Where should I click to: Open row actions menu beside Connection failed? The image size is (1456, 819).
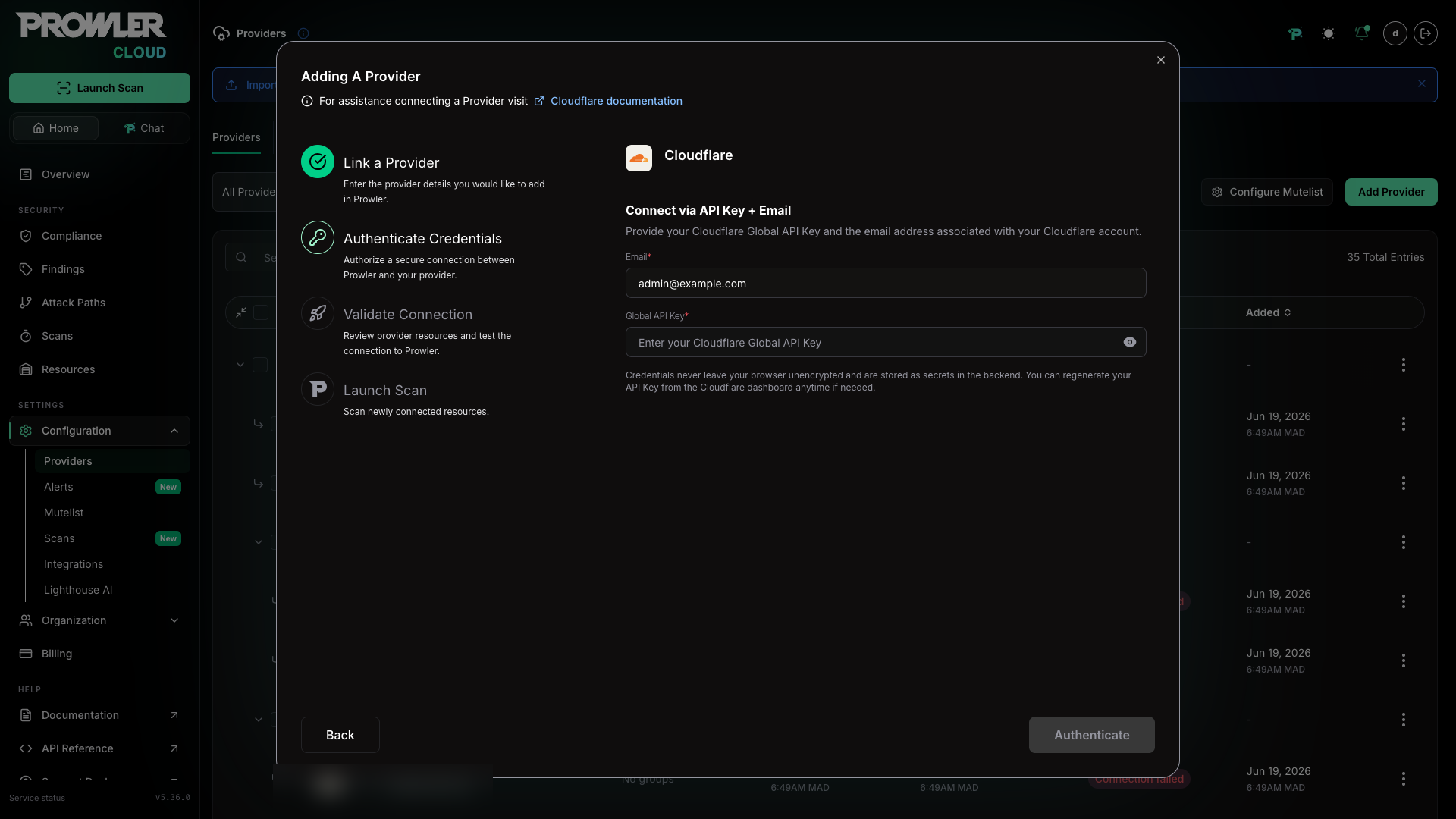coord(1404,779)
